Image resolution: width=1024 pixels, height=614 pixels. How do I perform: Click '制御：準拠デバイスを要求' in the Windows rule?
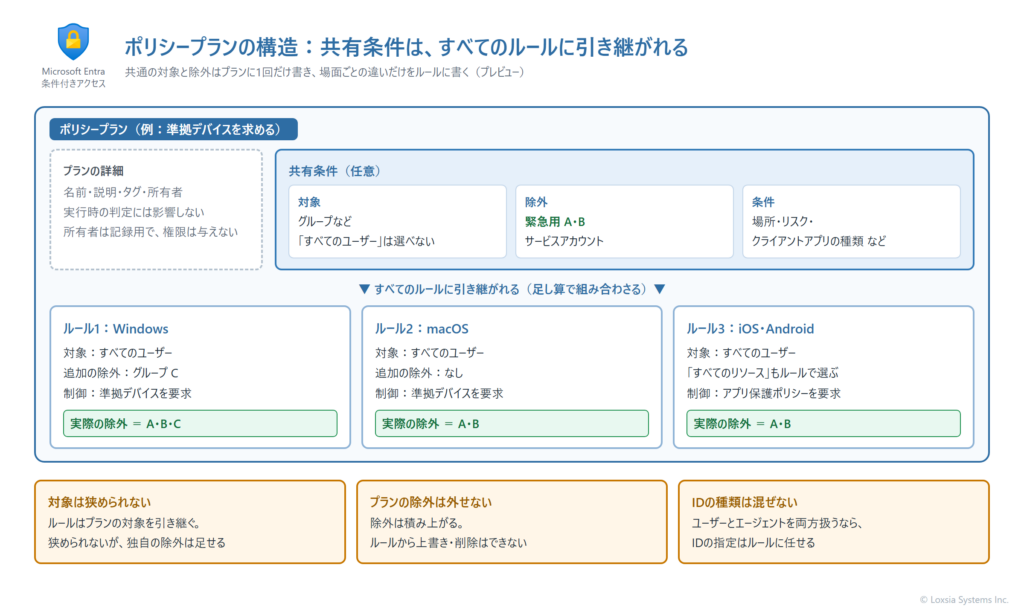pyautogui.click(x=127, y=393)
